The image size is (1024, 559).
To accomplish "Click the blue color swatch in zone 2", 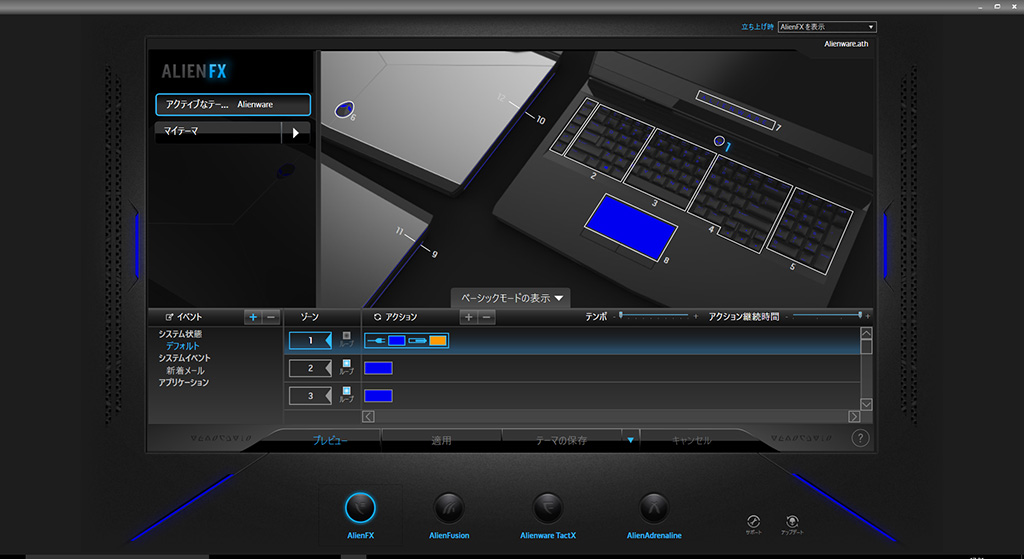I will coord(379,368).
